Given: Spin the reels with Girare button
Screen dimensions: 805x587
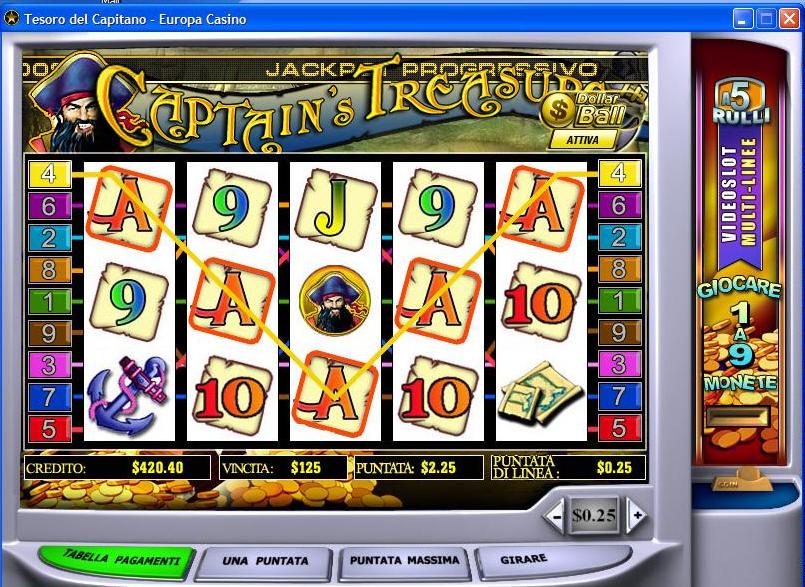Looking at the screenshot, I should 524,560.
